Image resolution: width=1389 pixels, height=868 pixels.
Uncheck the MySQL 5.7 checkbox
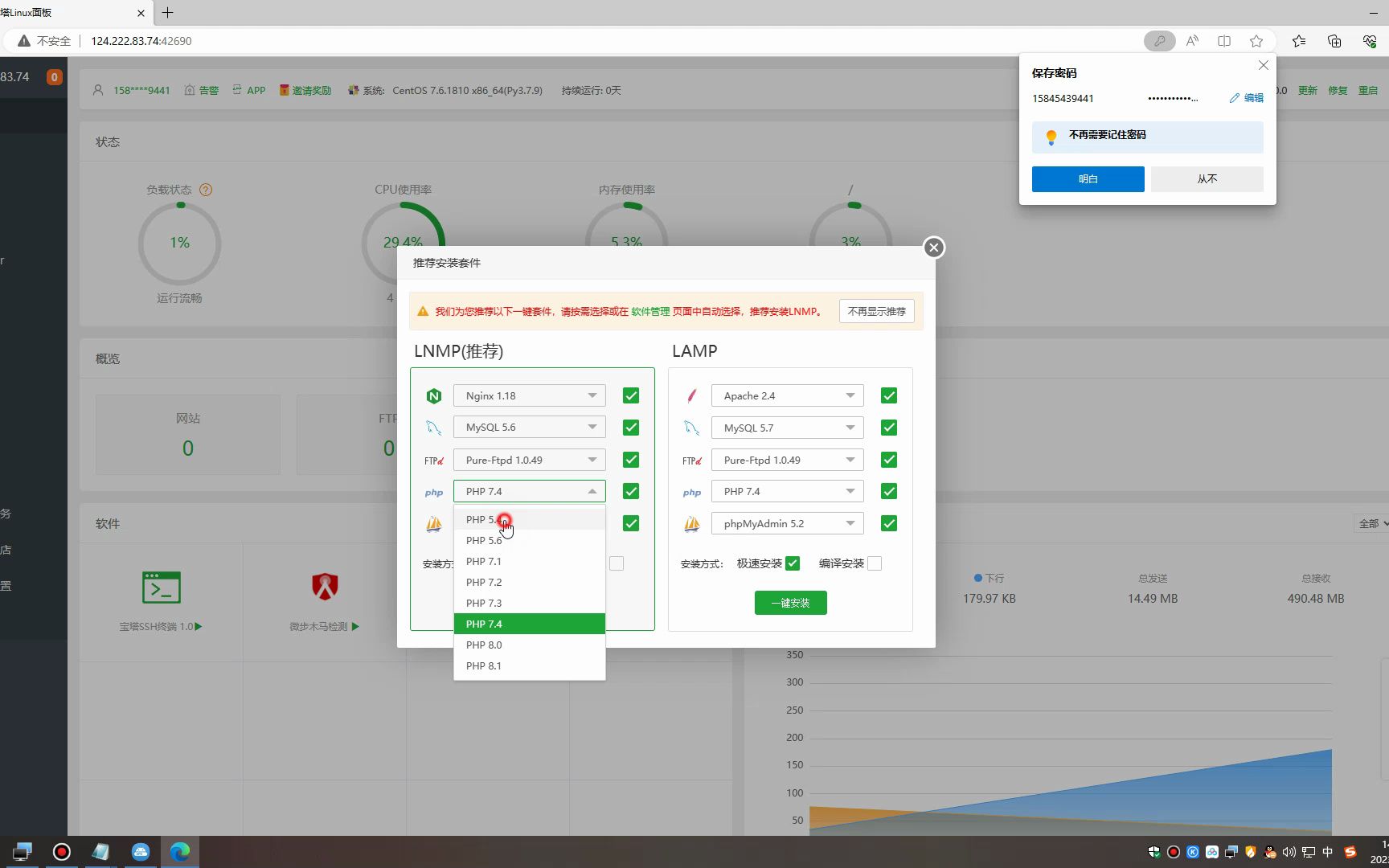tap(889, 428)
